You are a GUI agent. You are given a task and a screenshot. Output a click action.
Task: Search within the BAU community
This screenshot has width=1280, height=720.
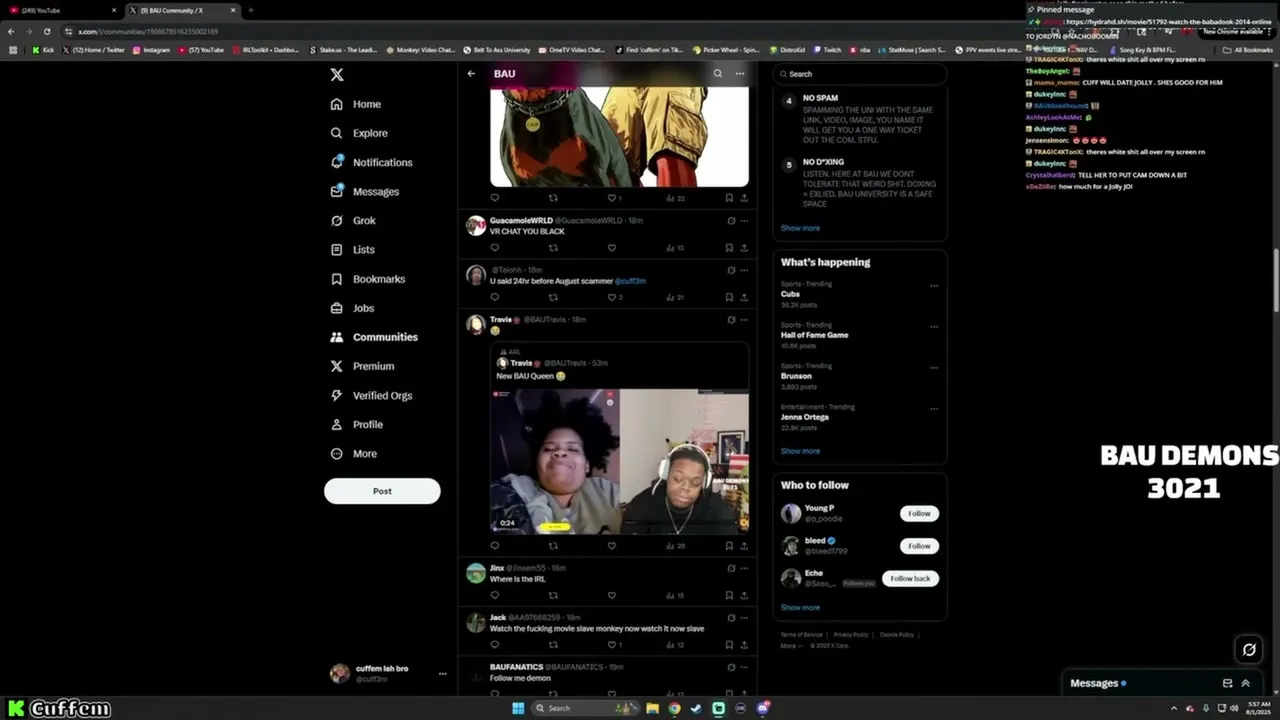point(717,73)
